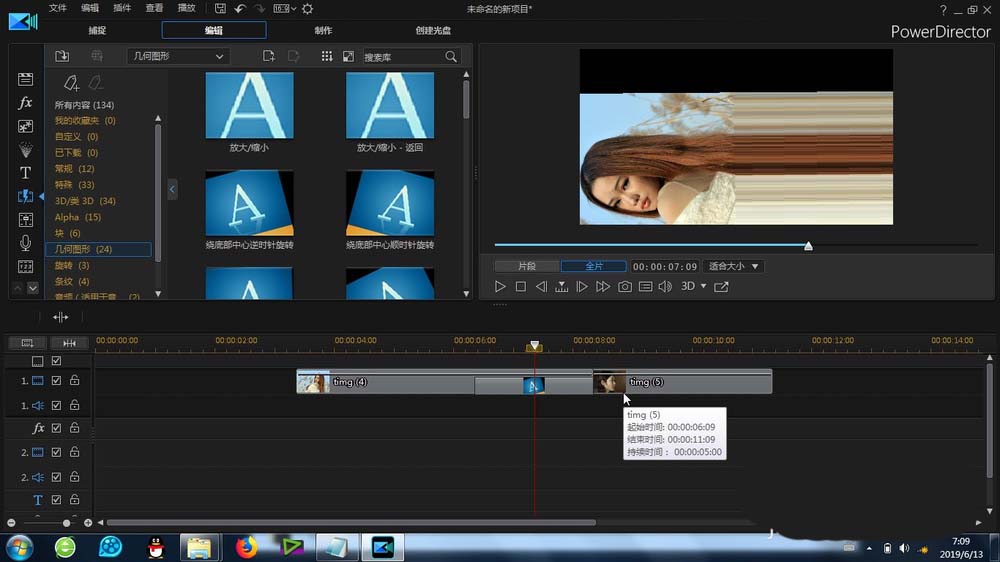Click the undock preview window icon
Image resolution: width=1000 pixels, height=562 pixels.
pyautogui.click(x=721, y=287)
